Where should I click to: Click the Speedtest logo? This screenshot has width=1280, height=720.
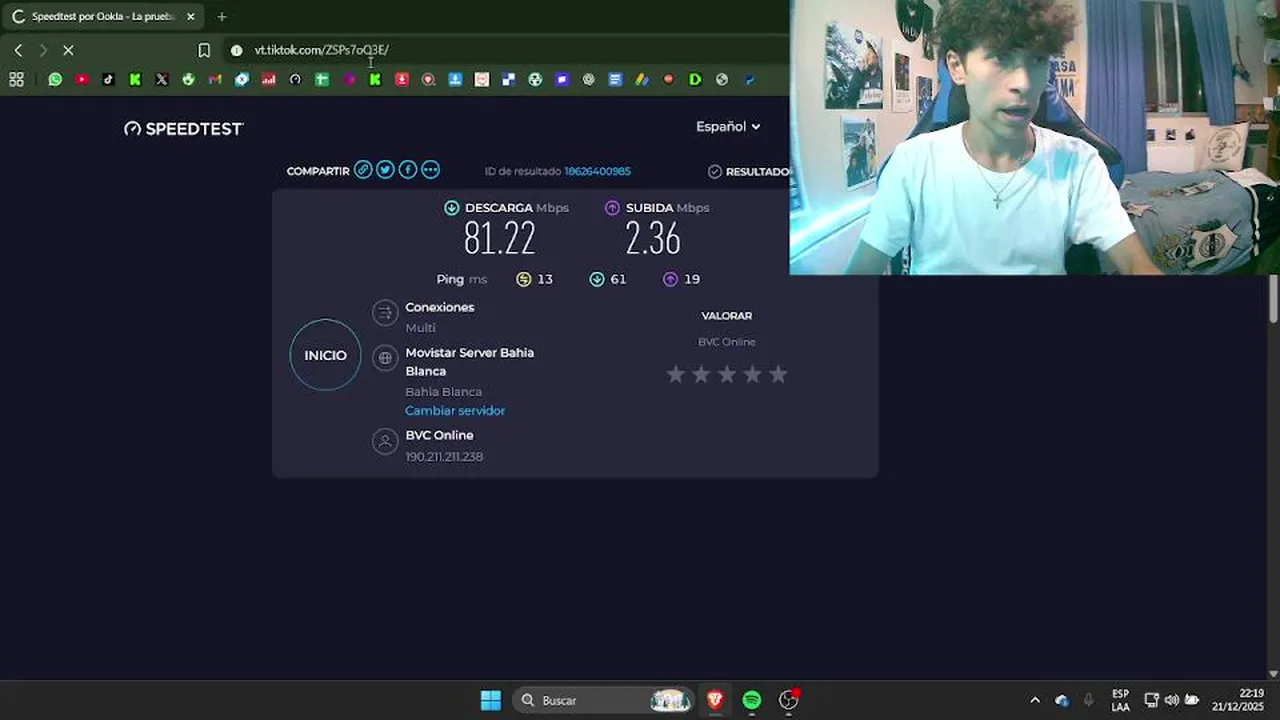(184, 128)
